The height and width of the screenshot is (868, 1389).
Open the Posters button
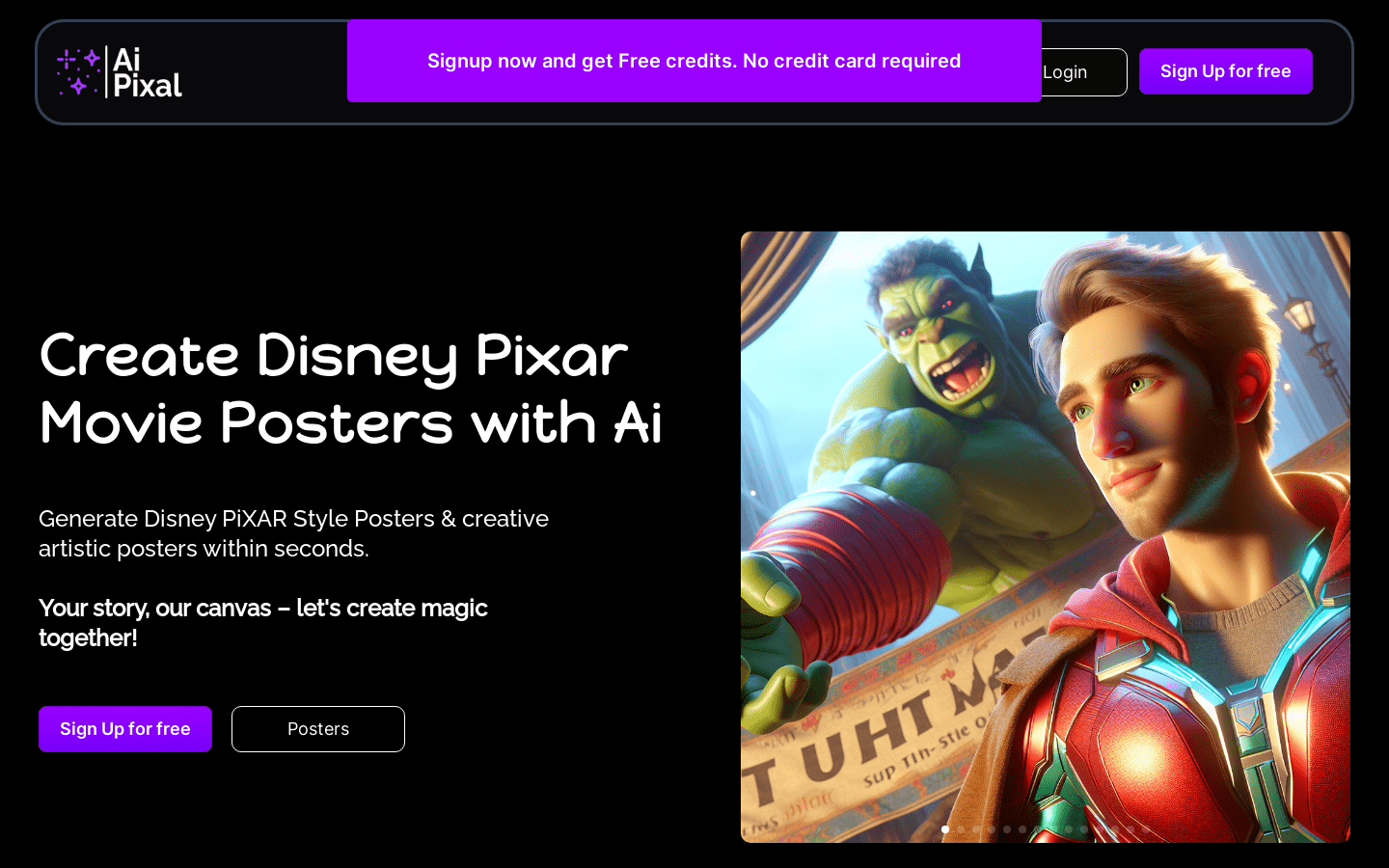(x=318, y=729)
